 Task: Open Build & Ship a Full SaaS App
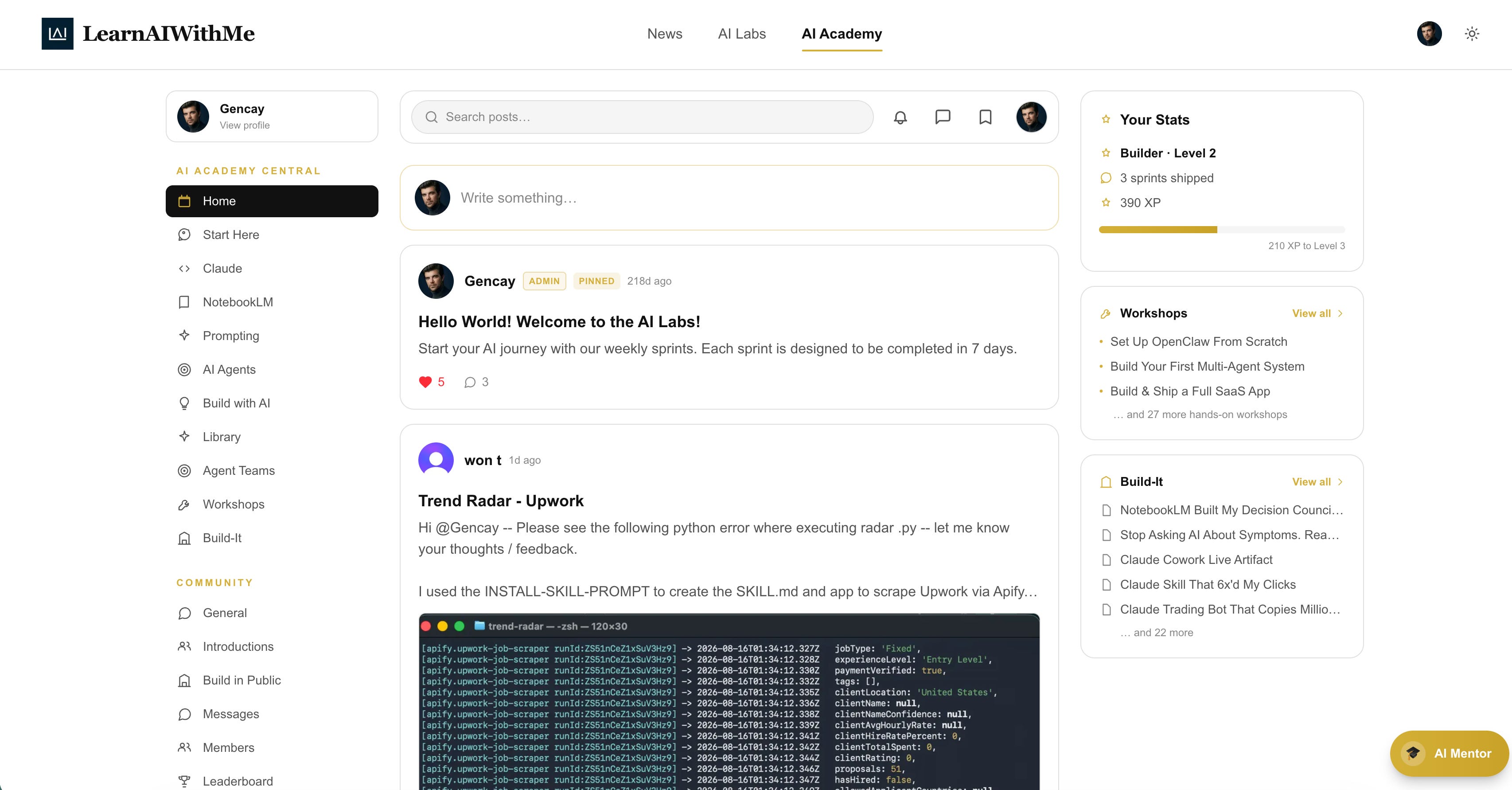coord(1190,391)
